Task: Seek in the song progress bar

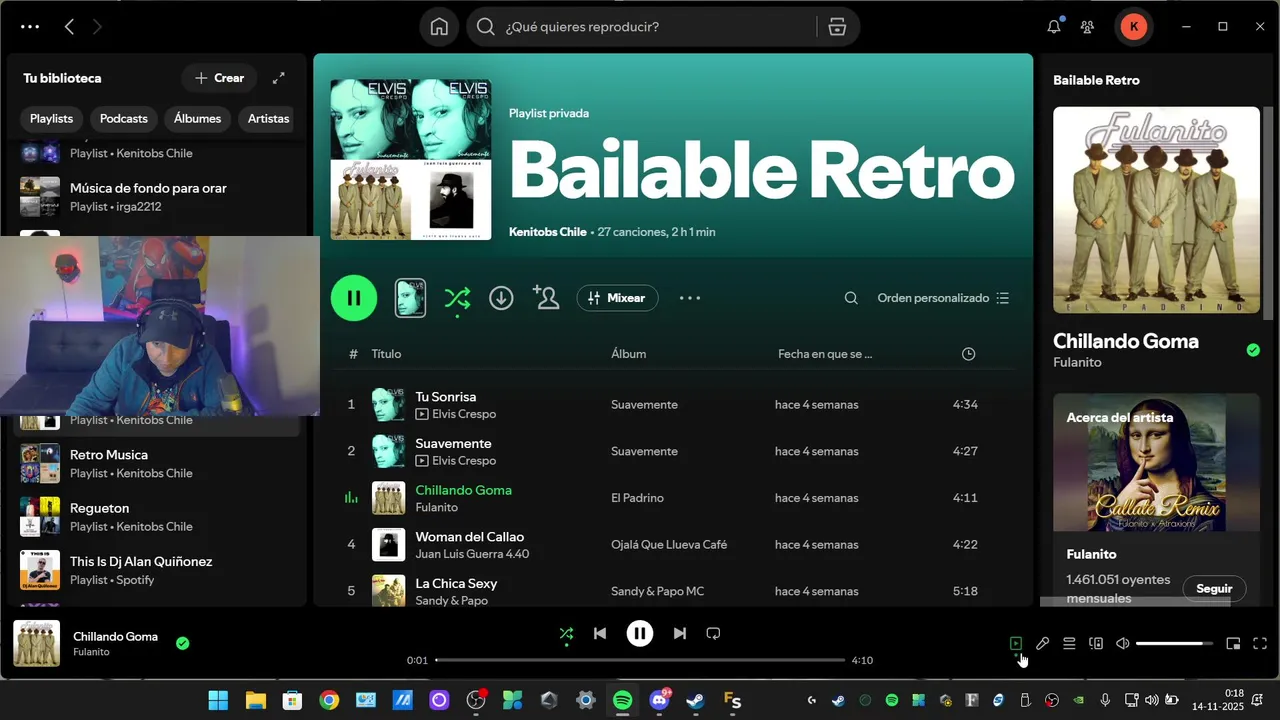Action: click(640, 660)
